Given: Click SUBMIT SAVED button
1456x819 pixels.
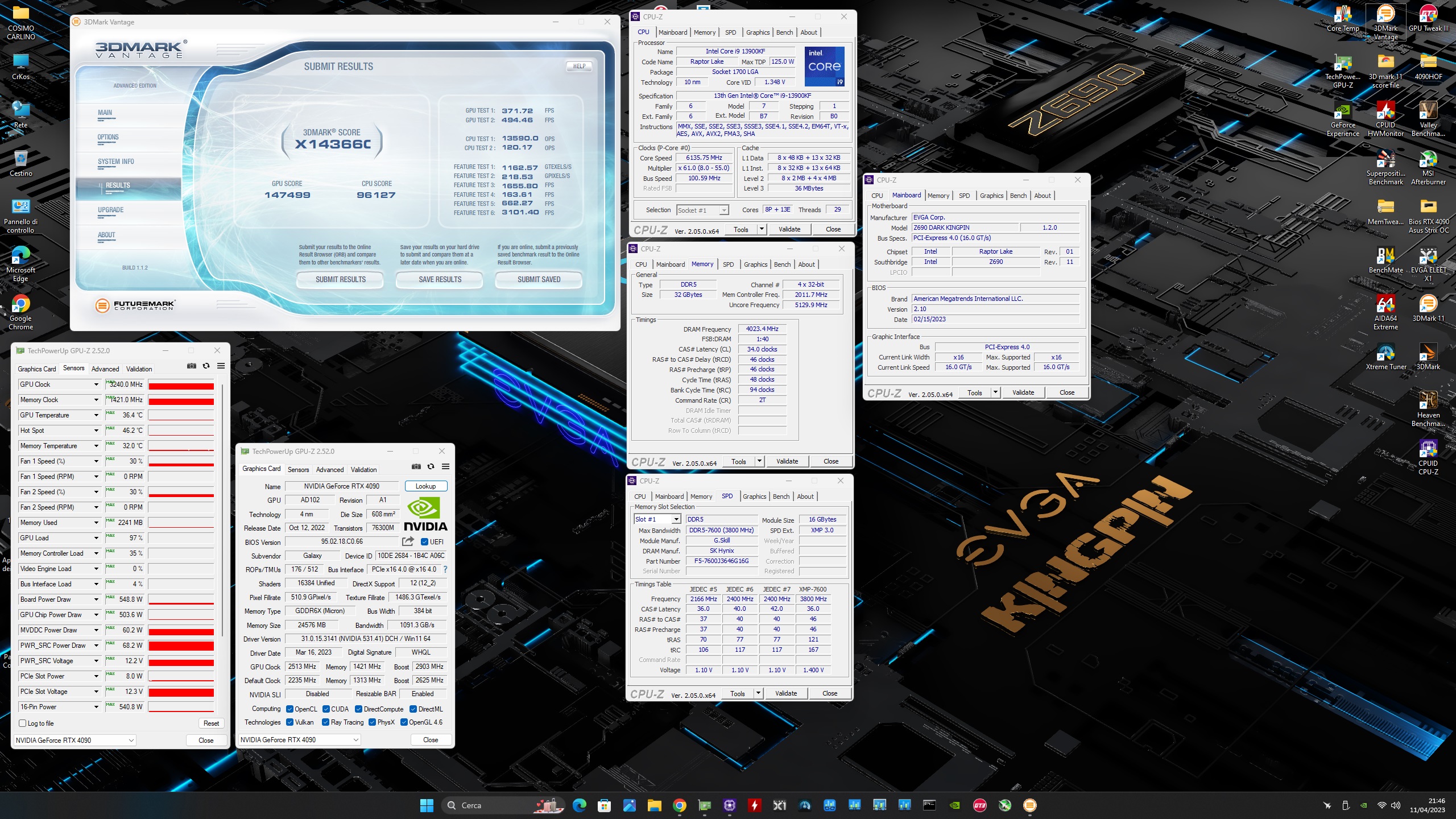Looking at the screenshot, I should (x=539, y=279).
